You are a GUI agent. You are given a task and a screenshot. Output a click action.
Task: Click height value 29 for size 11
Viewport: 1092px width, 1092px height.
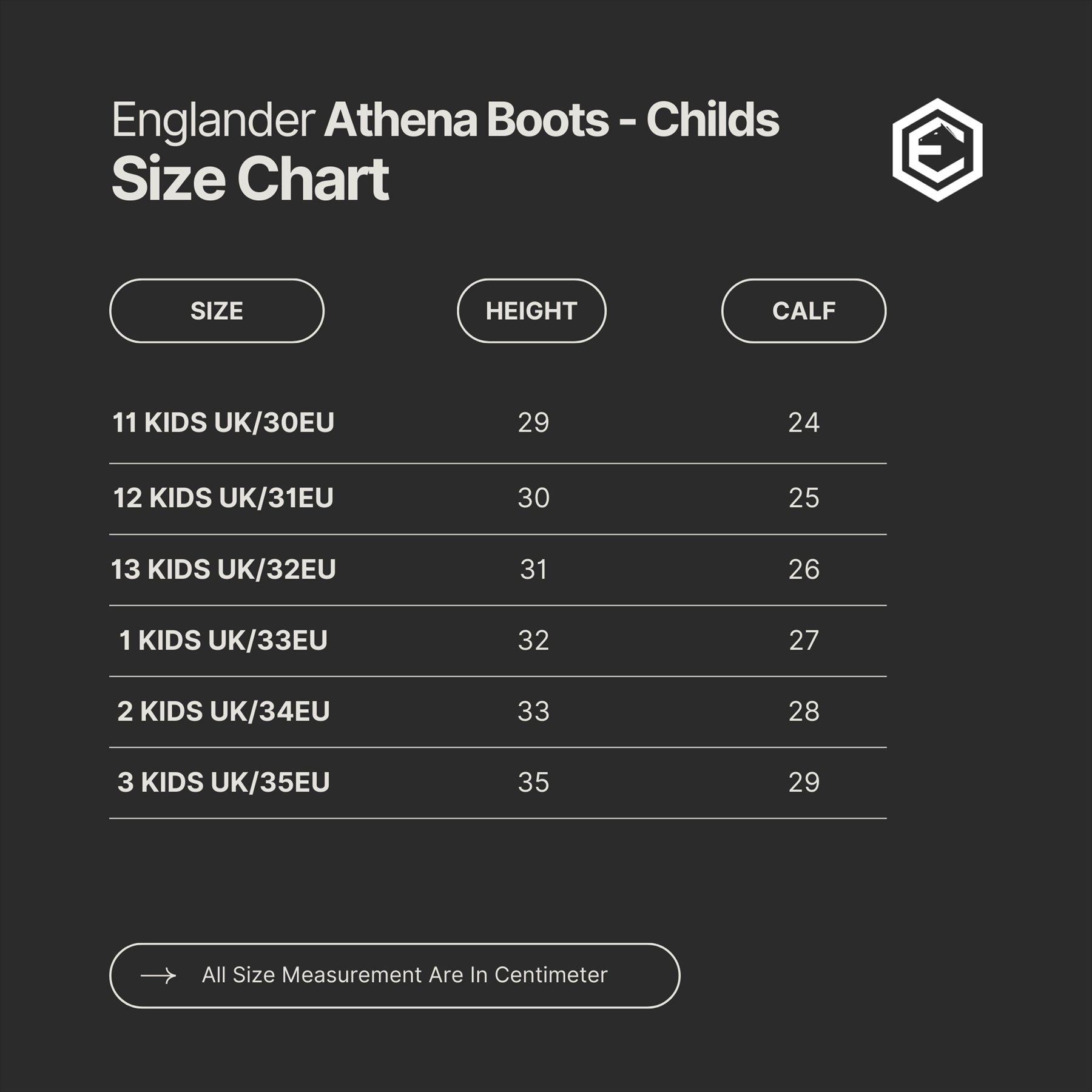click(533, 423)
